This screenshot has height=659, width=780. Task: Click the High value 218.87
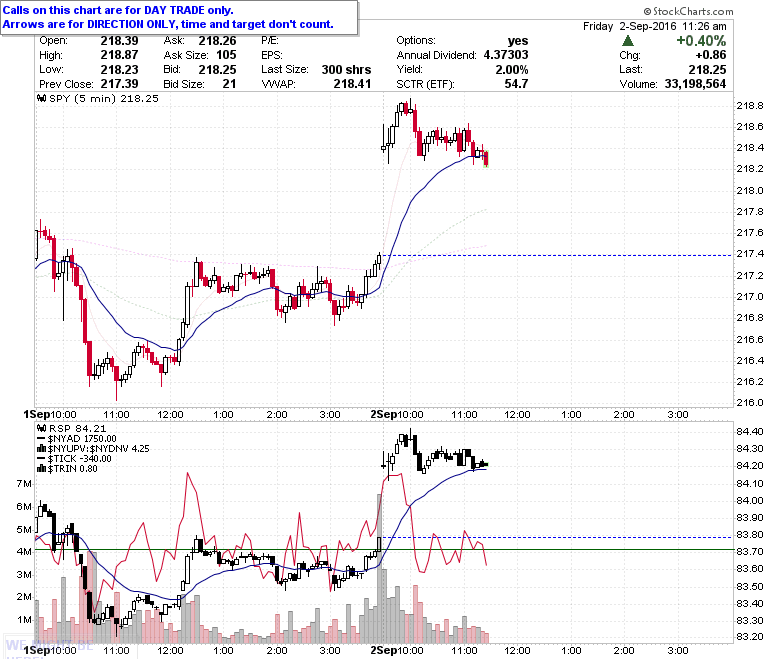click(x=119, y=55)
